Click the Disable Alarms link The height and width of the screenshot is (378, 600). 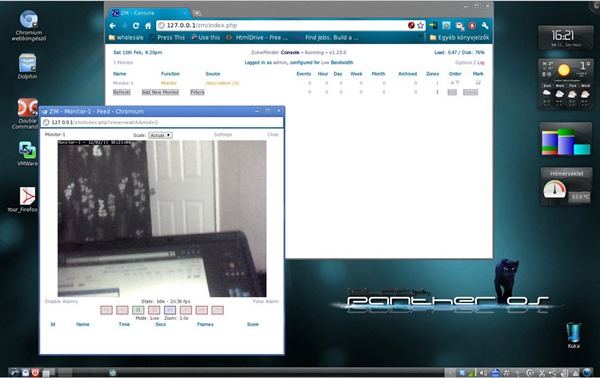coord(61,301)
